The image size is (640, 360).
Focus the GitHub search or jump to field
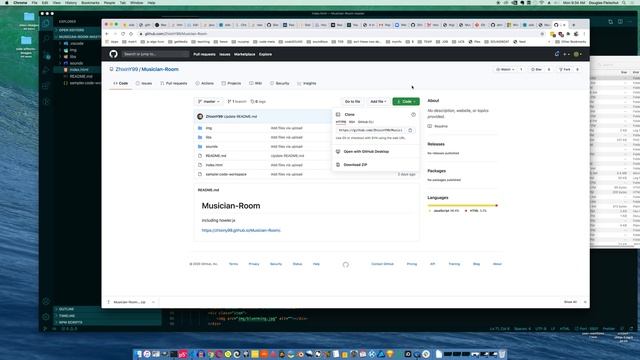pos(155,54)
